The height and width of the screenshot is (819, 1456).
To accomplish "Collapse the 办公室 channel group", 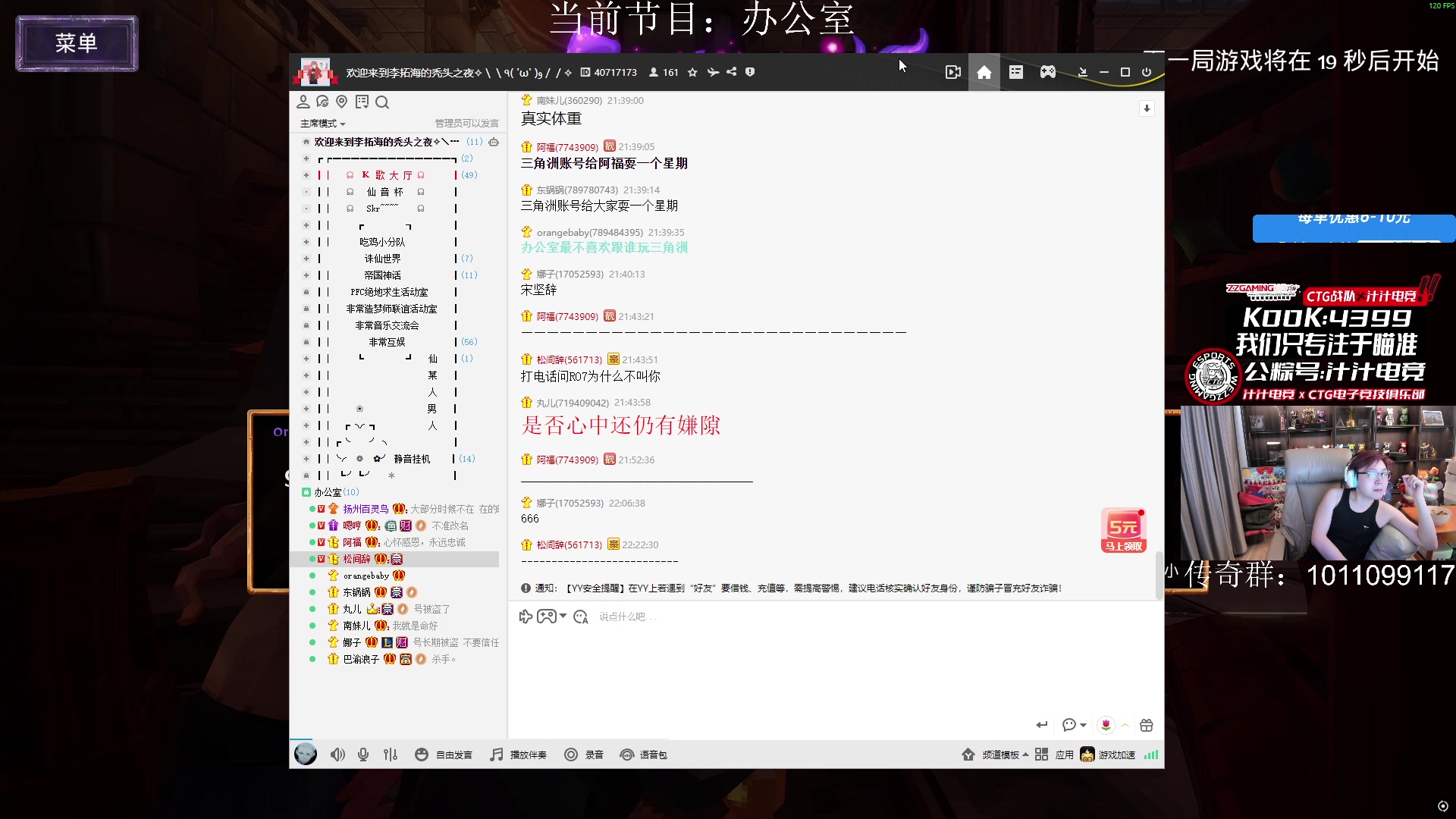I will (306, 492).
